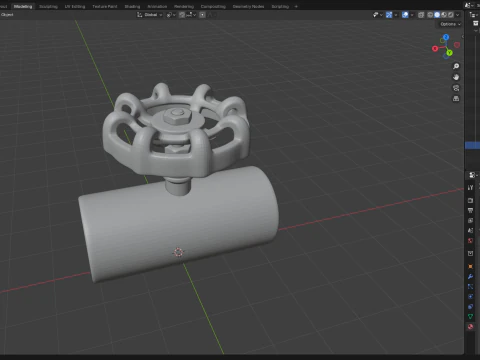Toggle snapping magnet button
Screen dimensions: 480x360
click(x=182, y=15)
